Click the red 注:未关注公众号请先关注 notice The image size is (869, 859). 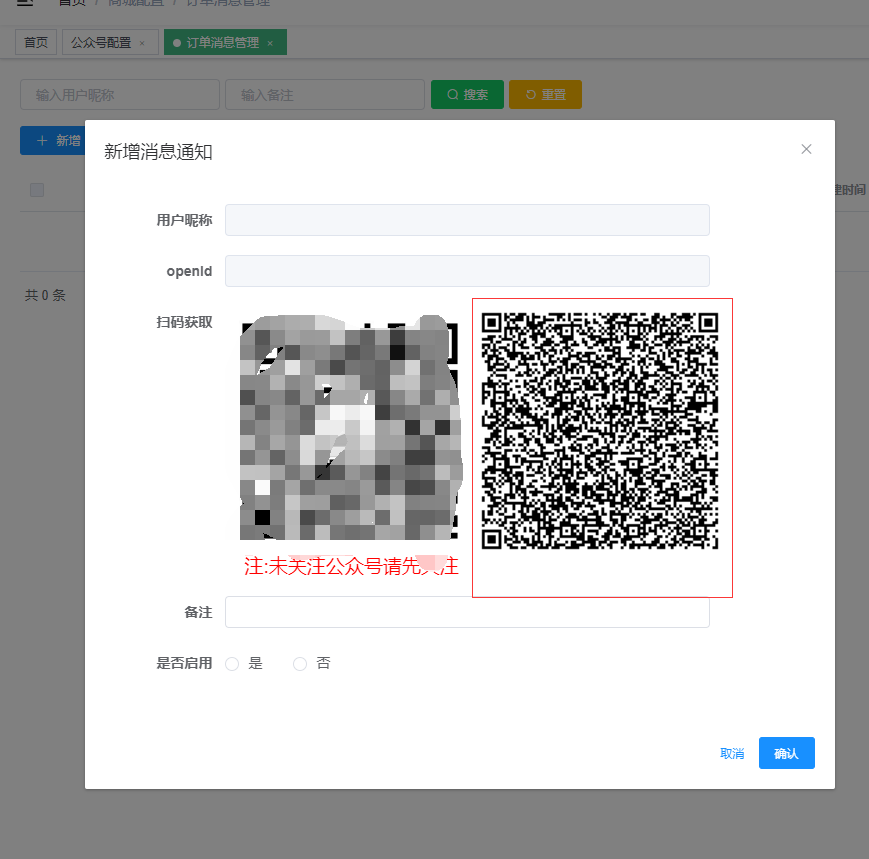351,566
